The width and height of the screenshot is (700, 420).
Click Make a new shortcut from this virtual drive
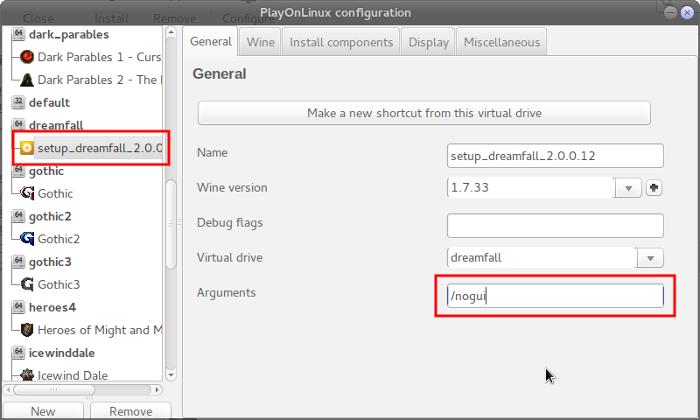tap(424, 113)
